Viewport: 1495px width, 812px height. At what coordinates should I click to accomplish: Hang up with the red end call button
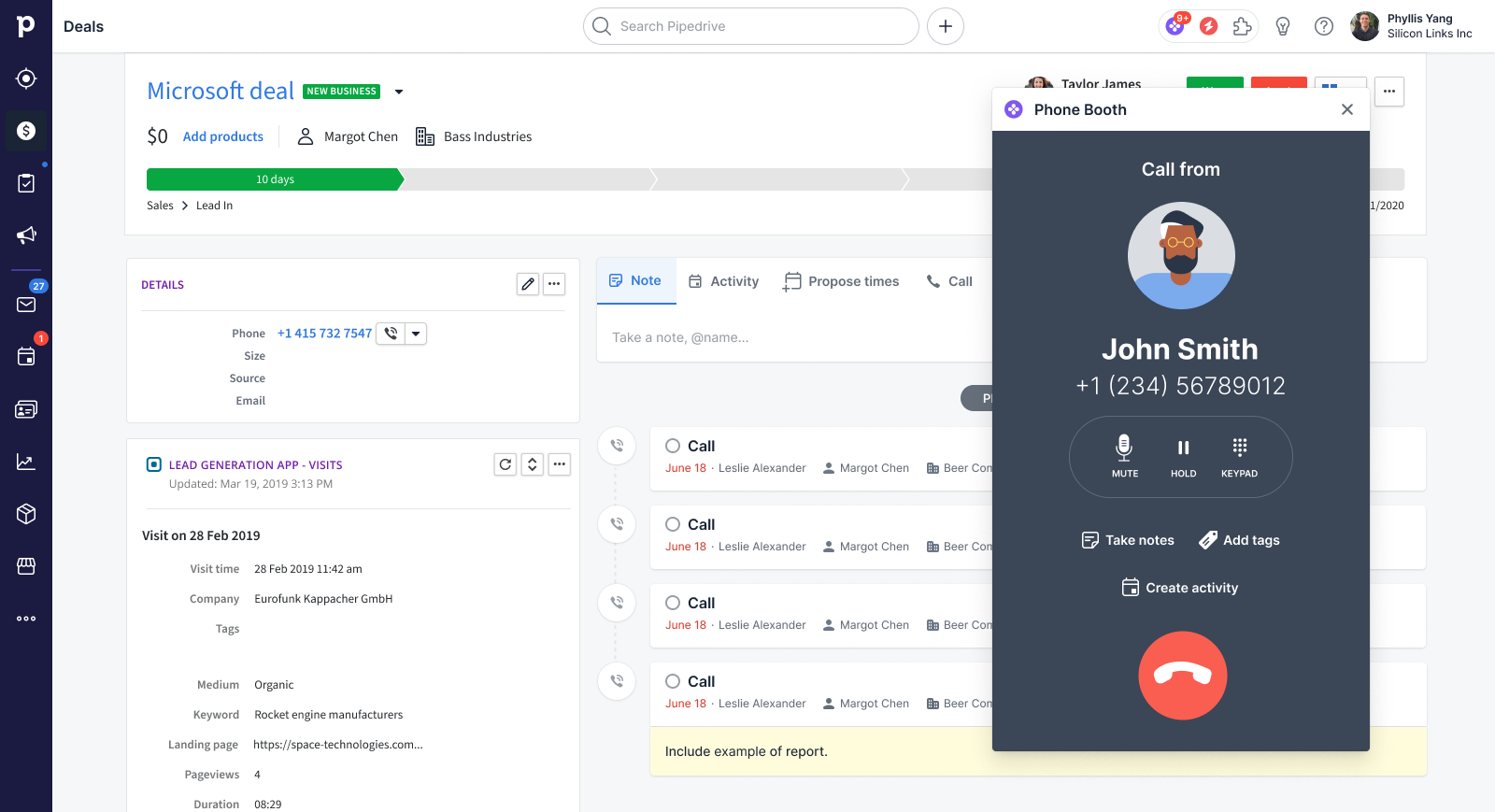[x=1183, y=676]
